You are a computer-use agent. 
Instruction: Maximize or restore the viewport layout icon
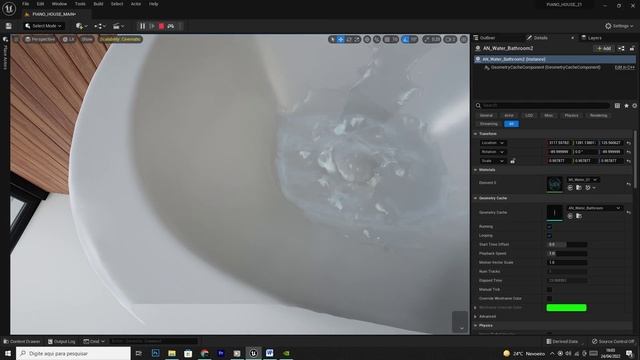click(464, 39)
